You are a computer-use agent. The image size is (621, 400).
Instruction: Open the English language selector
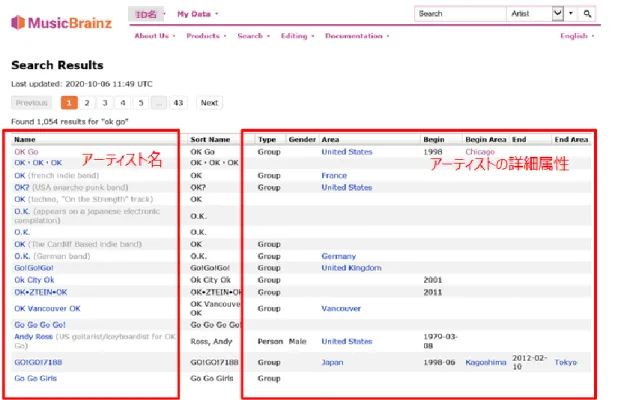(x=577, y=36)
